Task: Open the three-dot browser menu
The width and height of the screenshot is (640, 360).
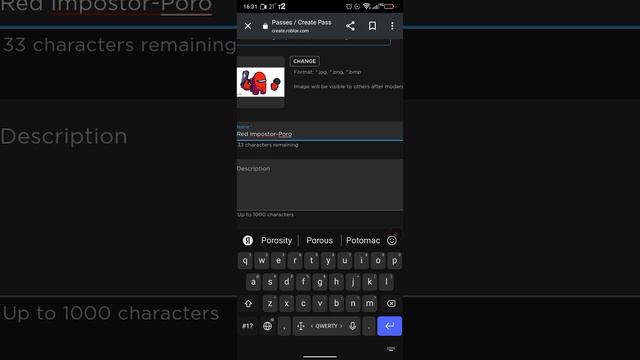Action: pyautogui.click(x=392, y=26)
